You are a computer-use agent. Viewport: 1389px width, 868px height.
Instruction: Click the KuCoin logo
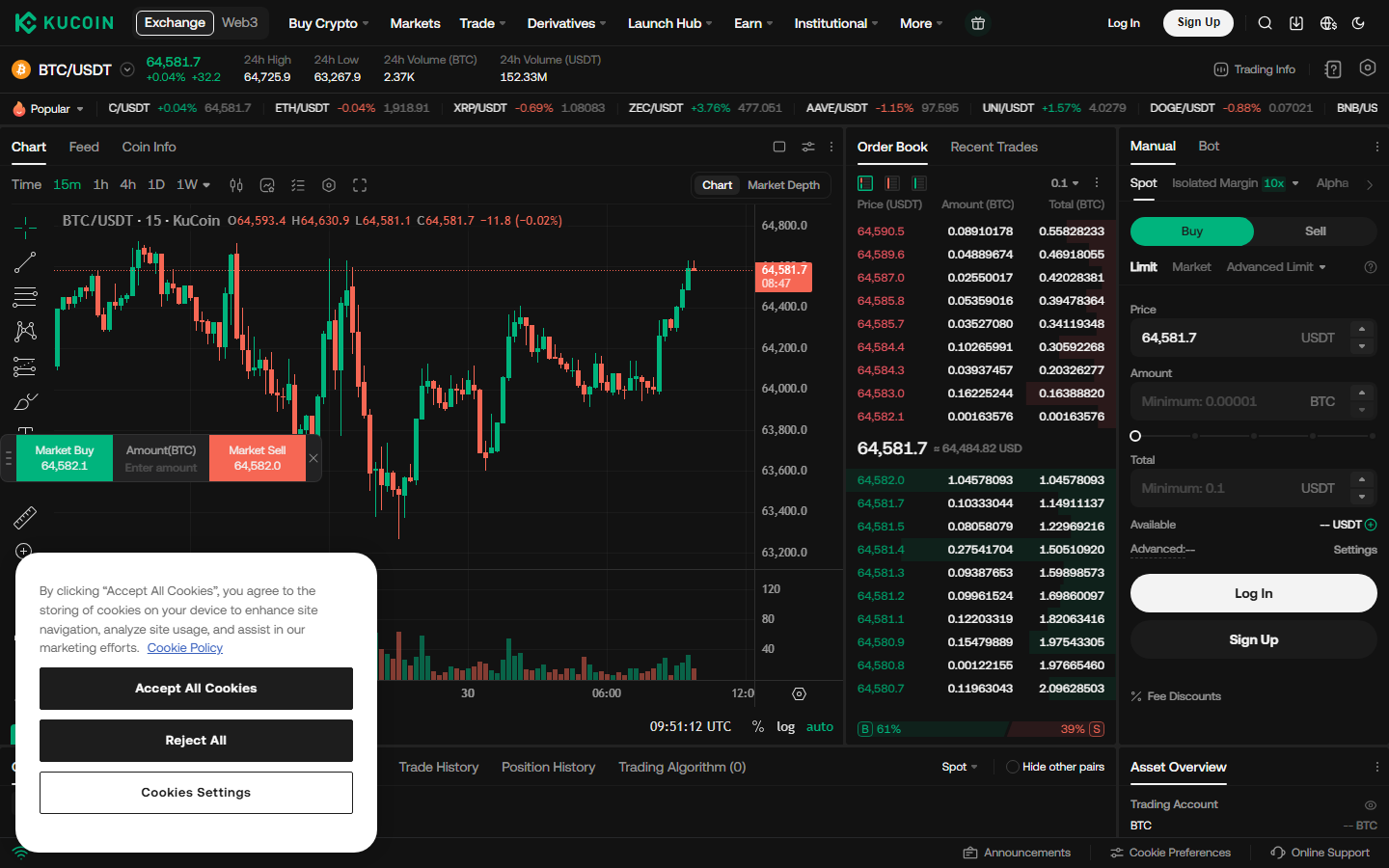point(65,22)
